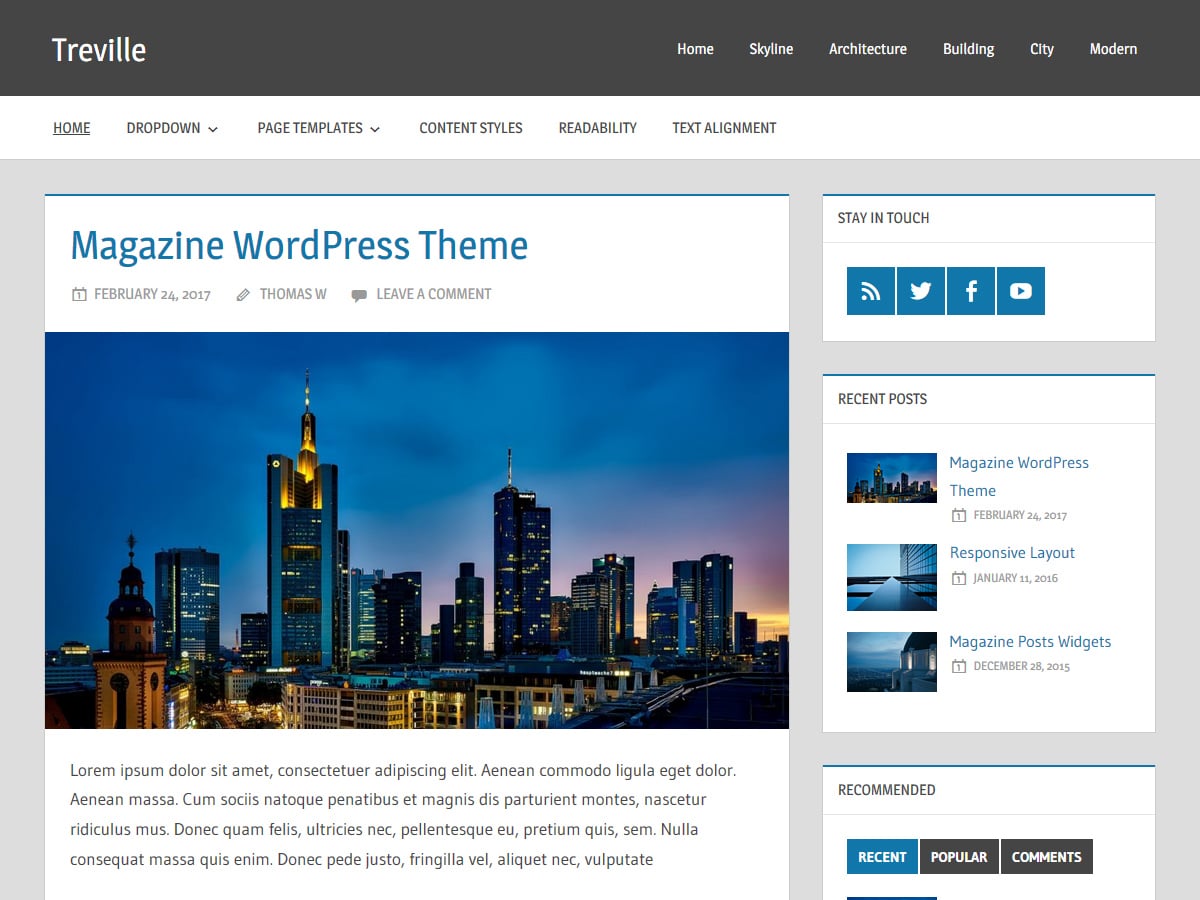Click Home in the top header menu
This screenshot has height=900, width=1200.
[695, 48]
